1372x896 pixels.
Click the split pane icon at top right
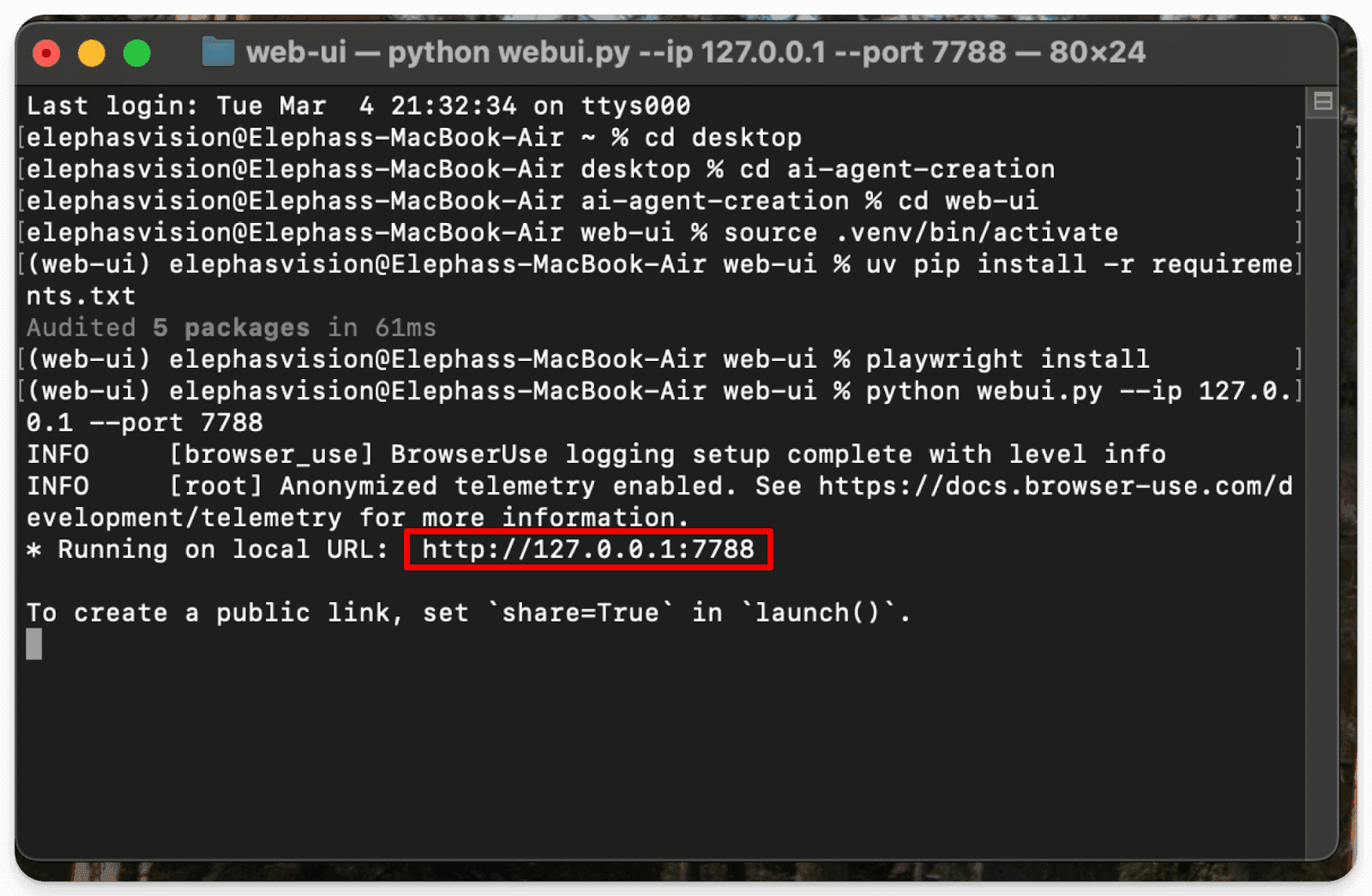(1322, 102)
